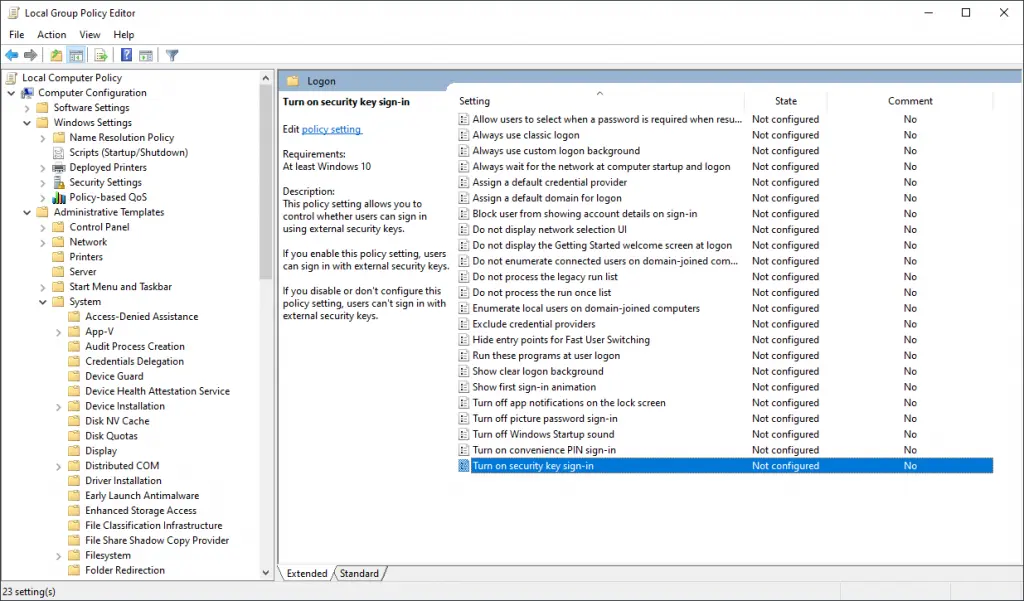The width and height of the screenshot is (1024, 601).
Task: Switch to the Standard tab
Action: (360, 573)
